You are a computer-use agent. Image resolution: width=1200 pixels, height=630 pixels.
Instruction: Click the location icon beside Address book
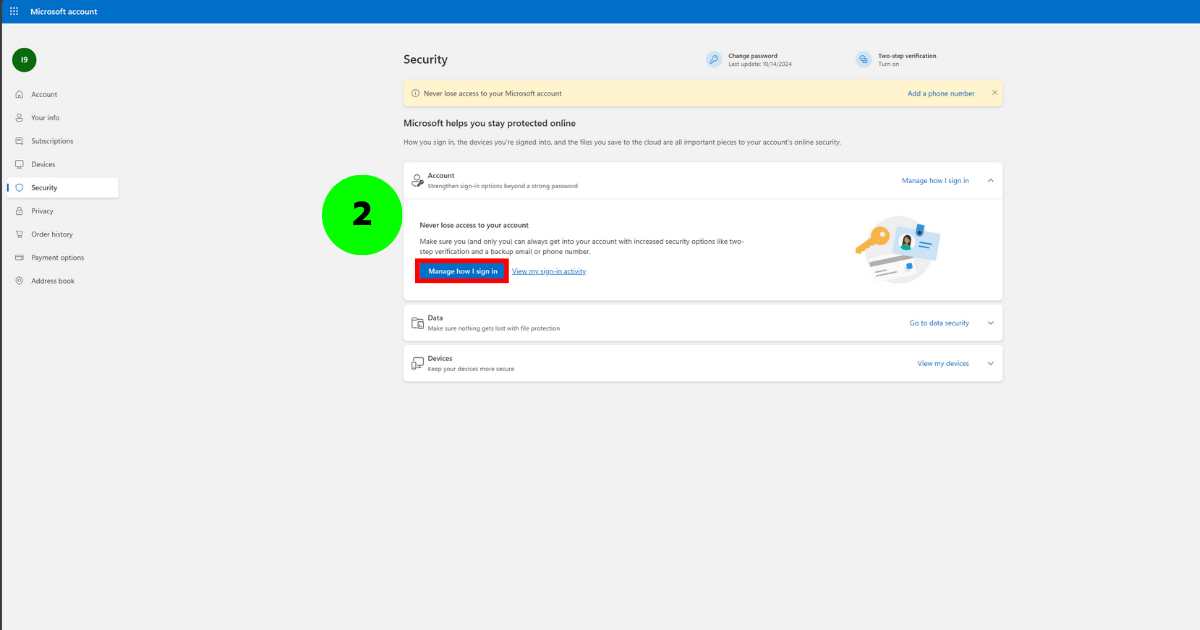click(19, 281)
